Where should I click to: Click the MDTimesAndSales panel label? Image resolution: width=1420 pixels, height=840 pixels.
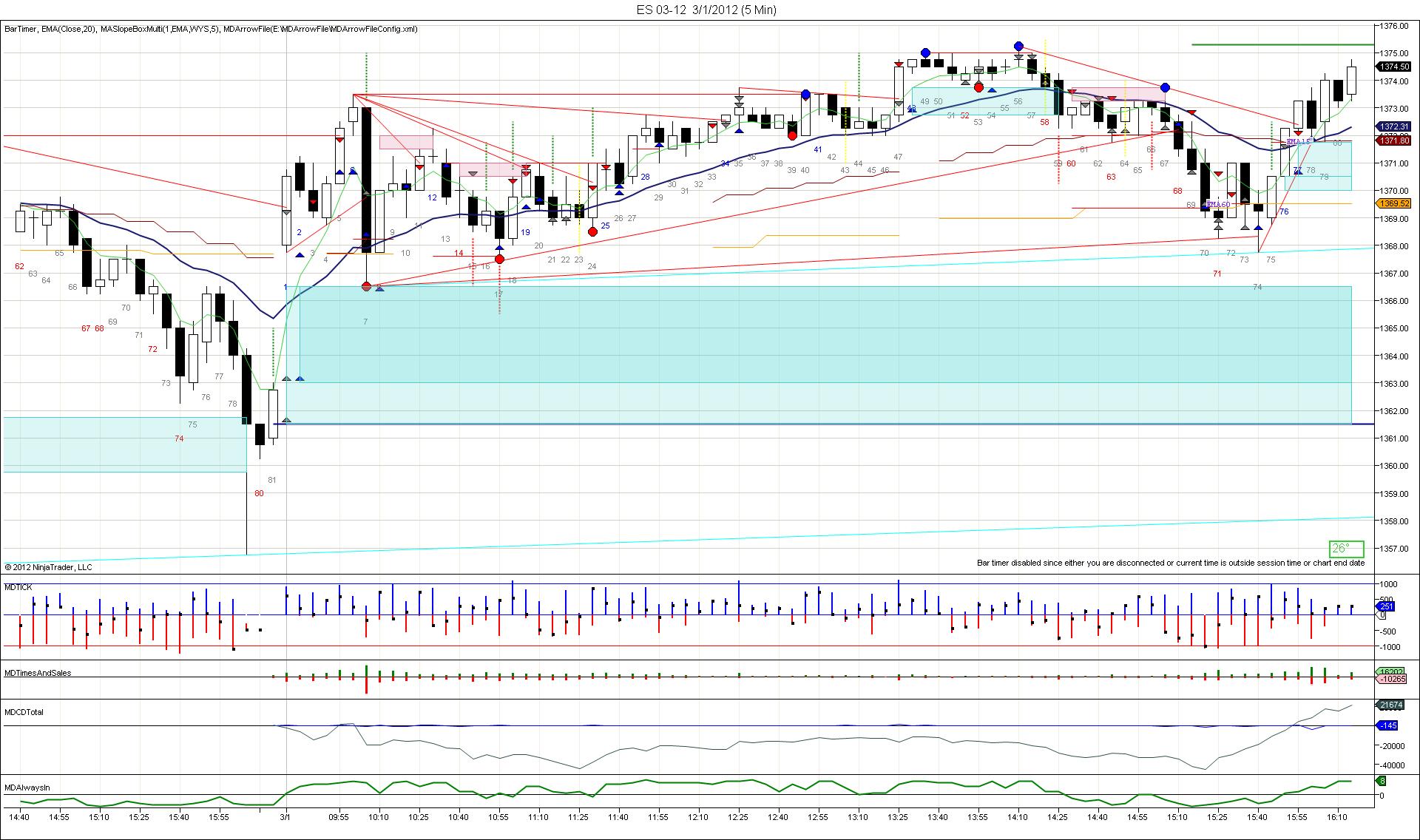38,673
